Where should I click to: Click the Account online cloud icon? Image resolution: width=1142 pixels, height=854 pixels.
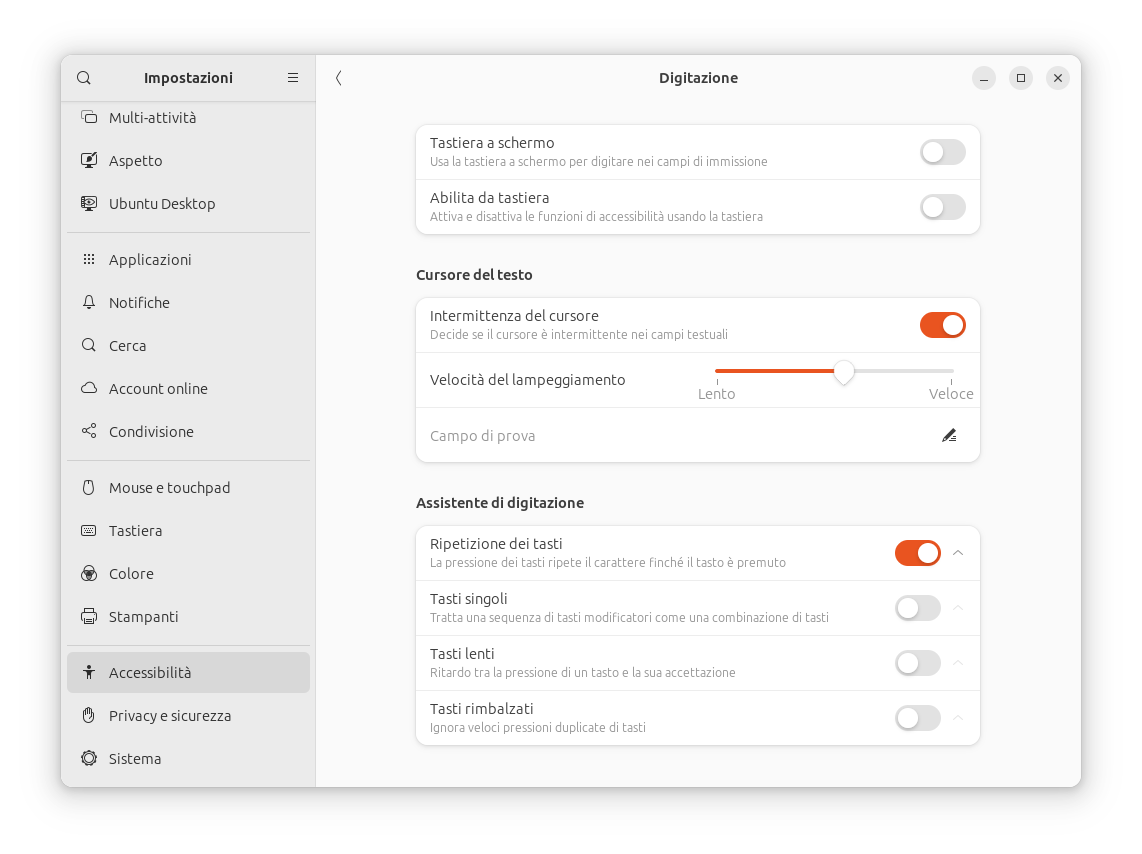(x=89, y=388)
